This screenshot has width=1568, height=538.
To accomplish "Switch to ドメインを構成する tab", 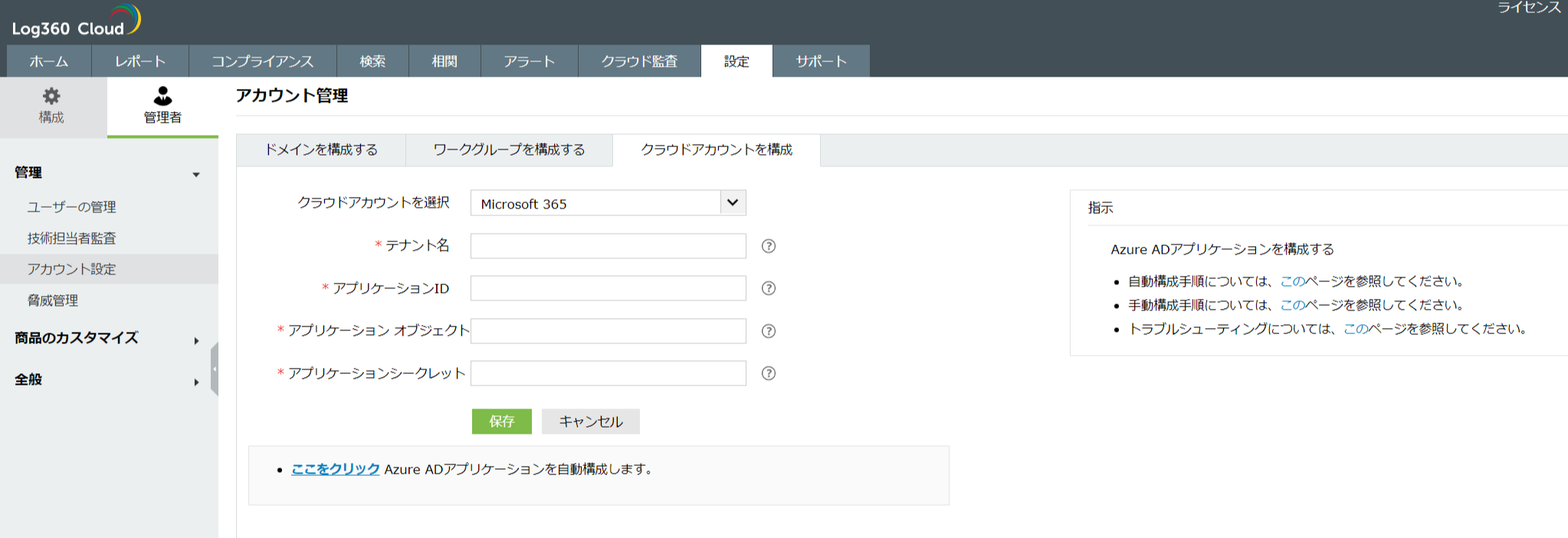I will tap(321, 150).
